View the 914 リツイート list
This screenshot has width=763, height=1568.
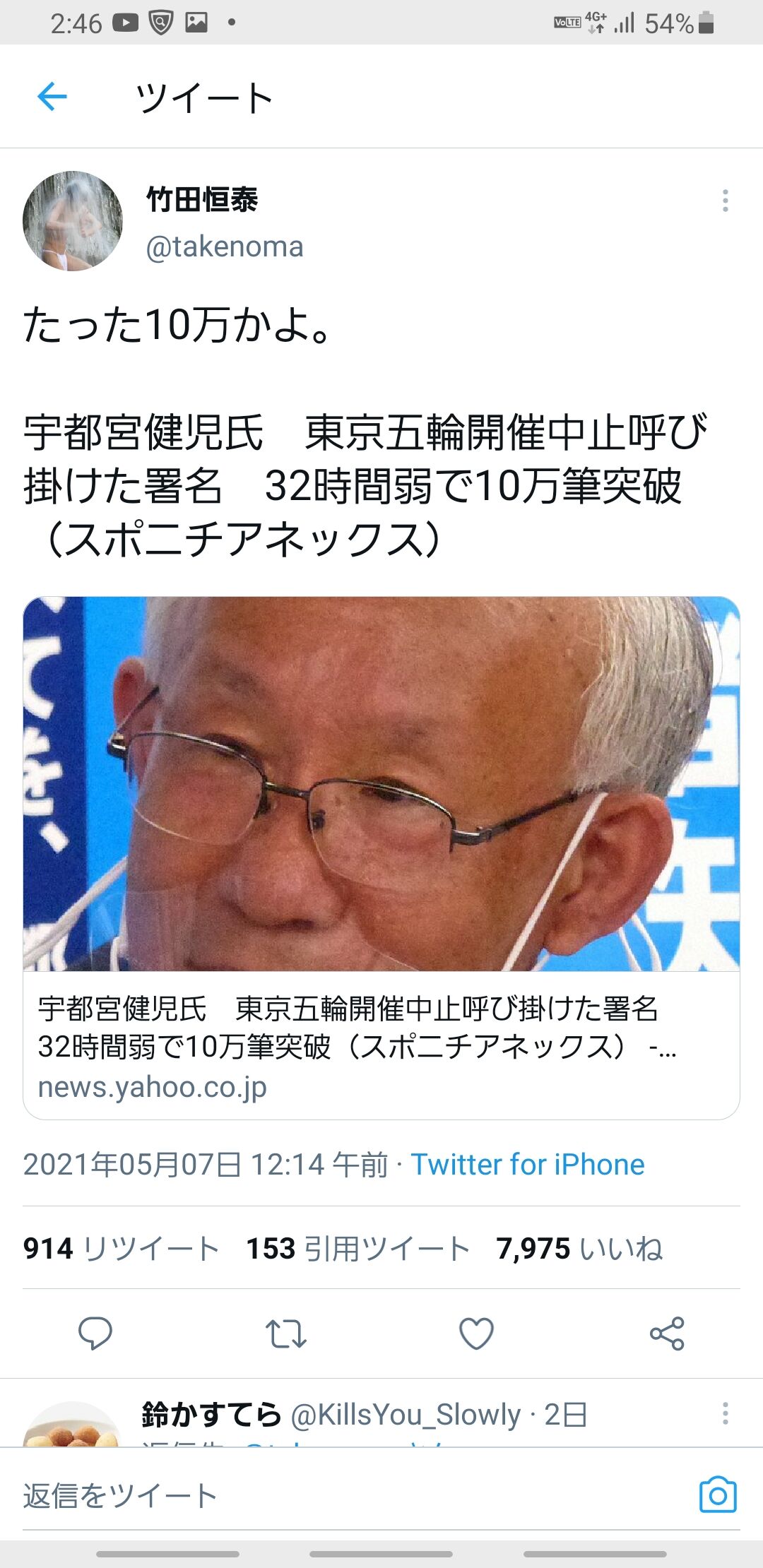click(x=121, y=1248)
